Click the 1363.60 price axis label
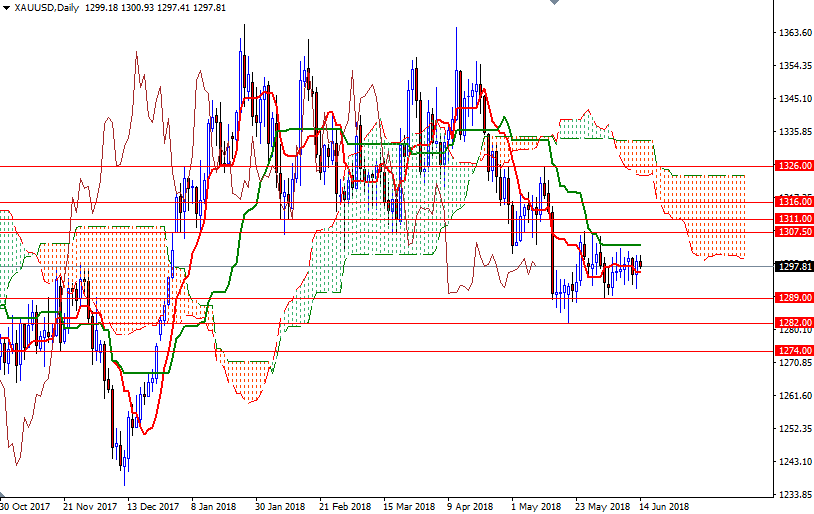Viewport: 814px width, 514px height. click(x=794, y=33)
